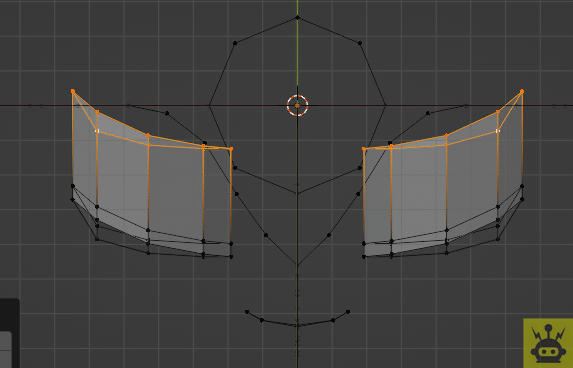
Task: Select the white active vertex on the right mesh
Action: [498, 130]
